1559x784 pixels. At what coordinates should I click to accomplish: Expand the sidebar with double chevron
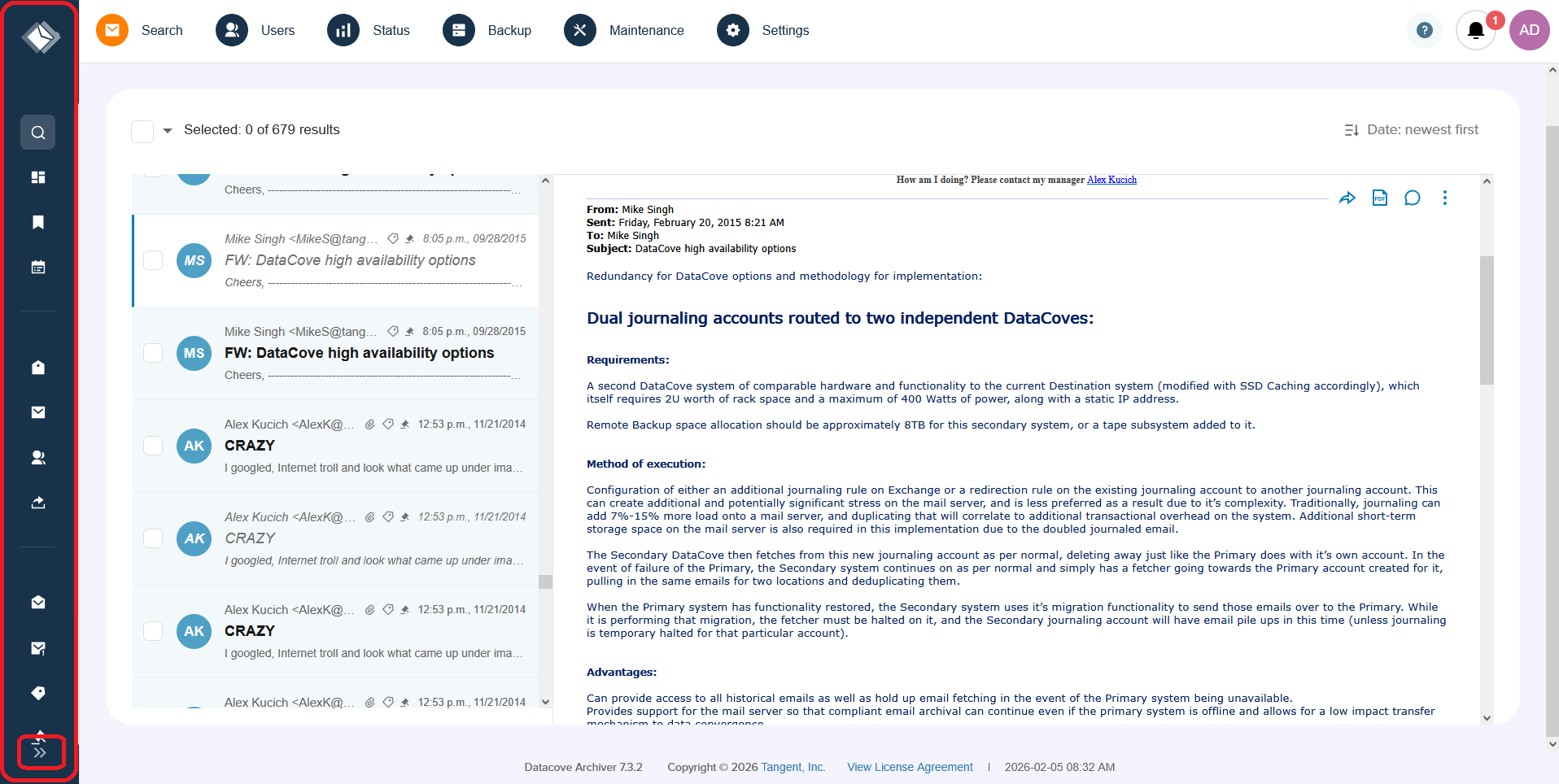[40, 752]
